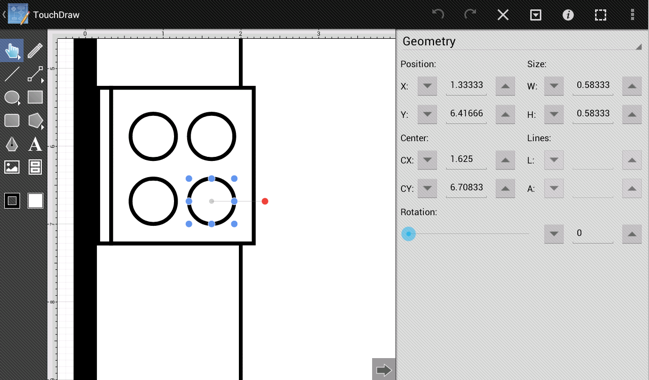Edit the H field showing 0.58333
The height and width of the screenshot is (380, 649).
point(593,114)
